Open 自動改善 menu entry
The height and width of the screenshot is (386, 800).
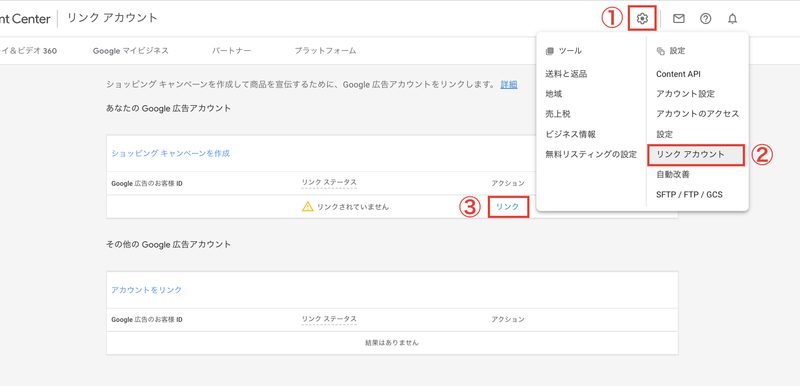[x=672, y=174]
